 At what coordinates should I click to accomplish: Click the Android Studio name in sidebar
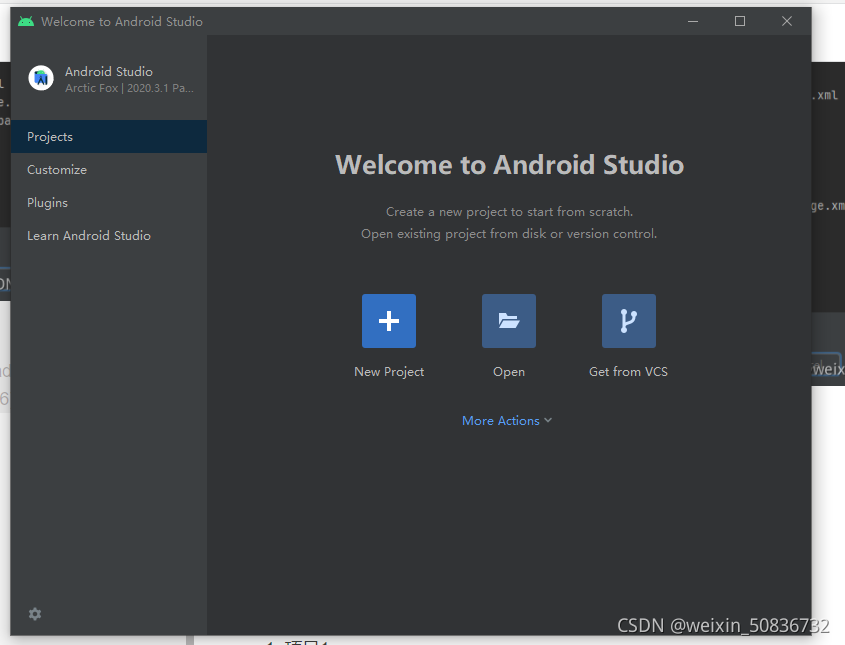click(x=109, y=72)
